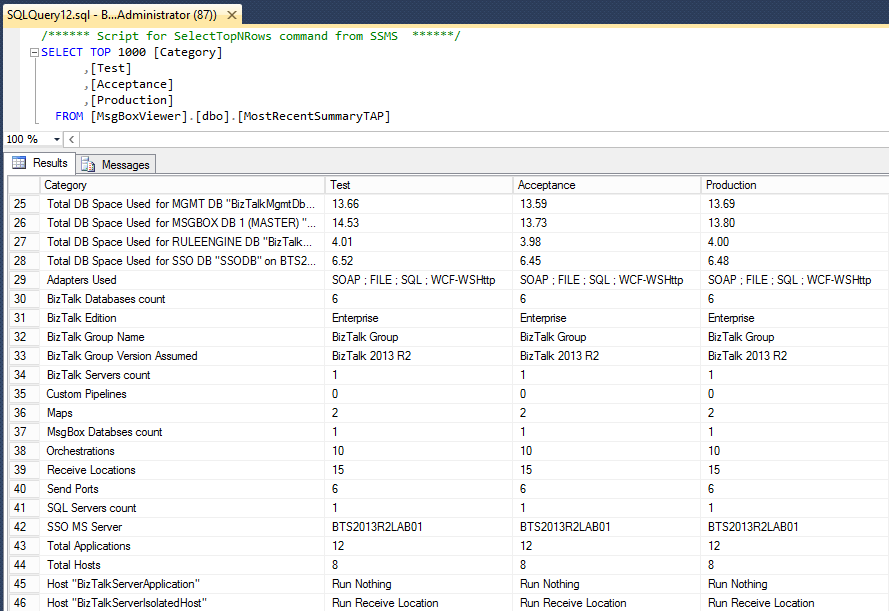Collapse the SELECT statement outline block

(x=35, y=53)
